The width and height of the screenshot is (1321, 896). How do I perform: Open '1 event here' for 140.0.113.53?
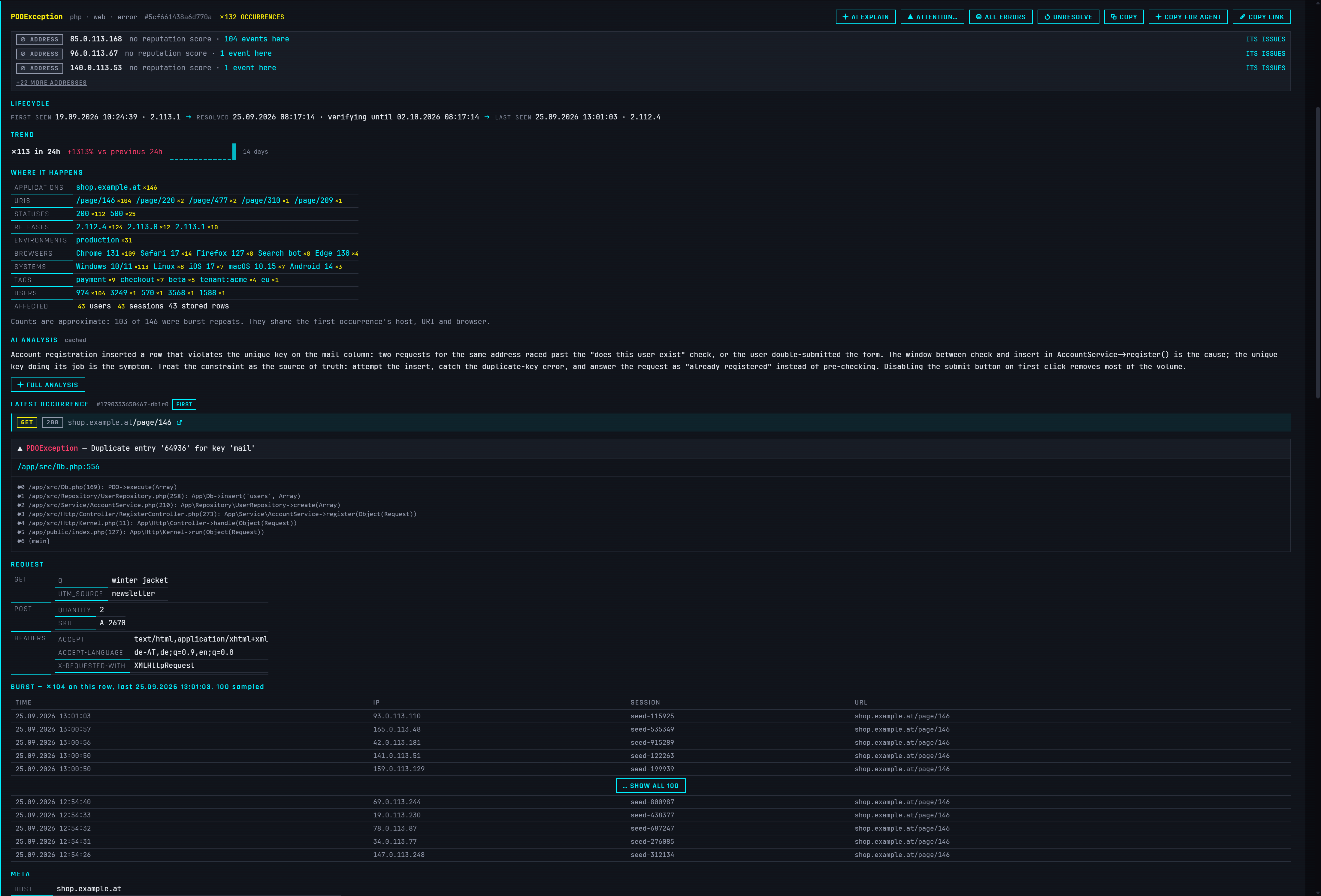250,68
